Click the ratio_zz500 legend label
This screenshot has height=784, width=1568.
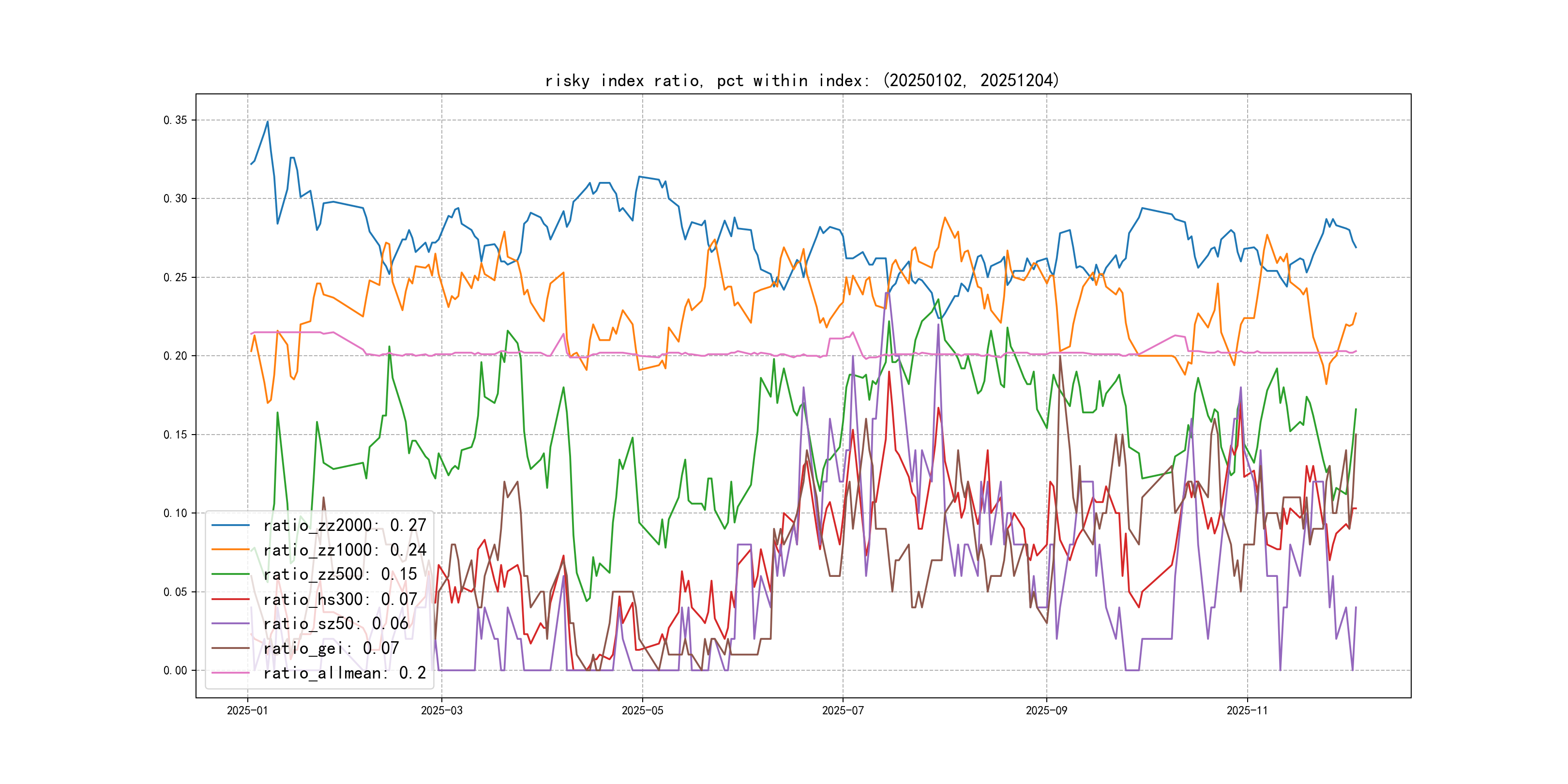(x=340, y=574)
